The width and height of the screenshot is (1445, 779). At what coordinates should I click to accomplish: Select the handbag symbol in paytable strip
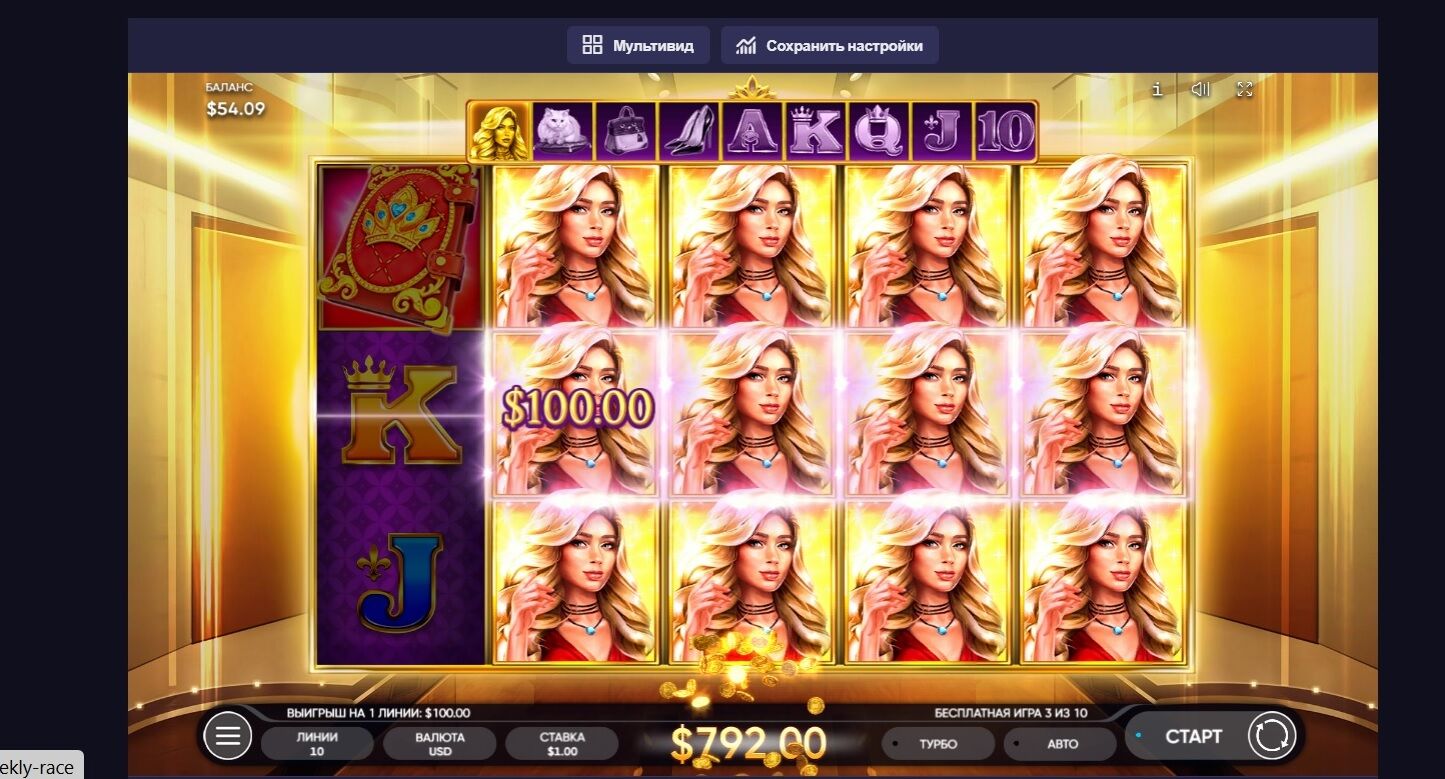625,131
